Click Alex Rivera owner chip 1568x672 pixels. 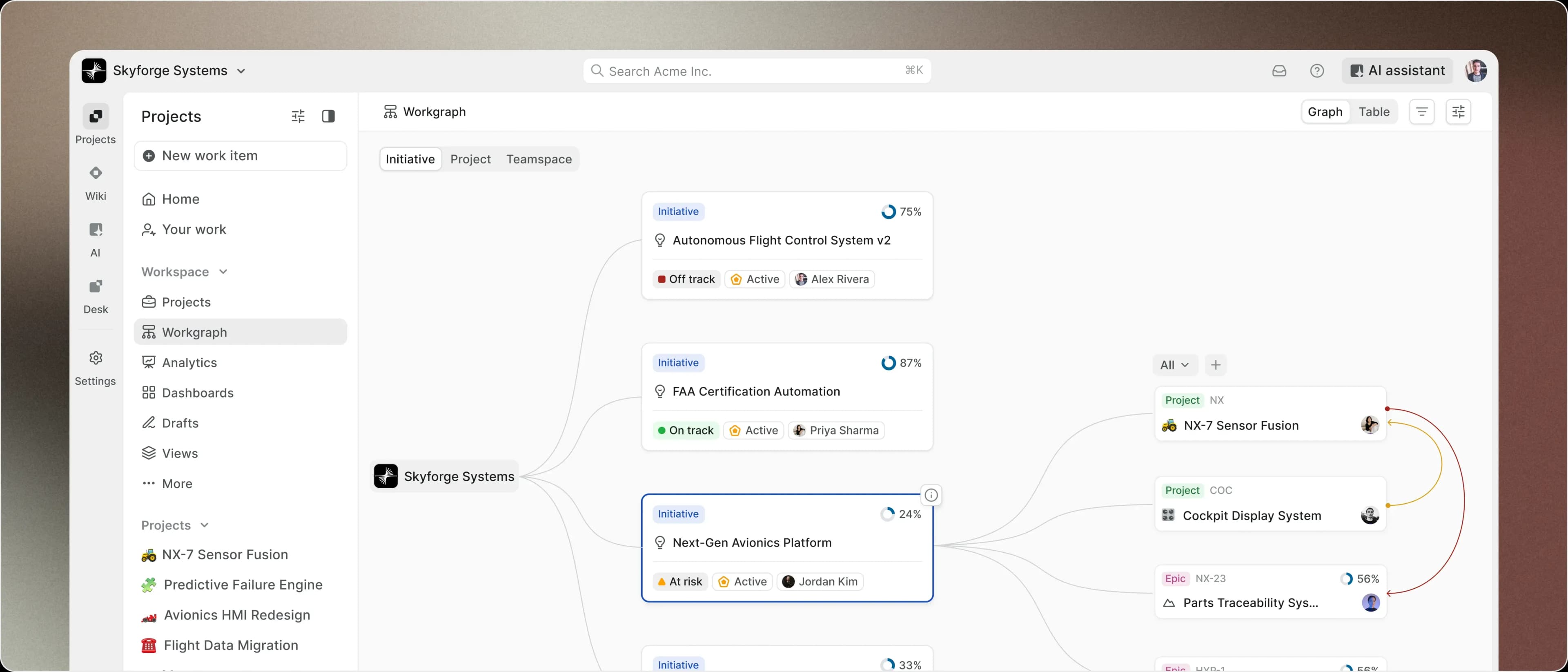tap(832, 279)
